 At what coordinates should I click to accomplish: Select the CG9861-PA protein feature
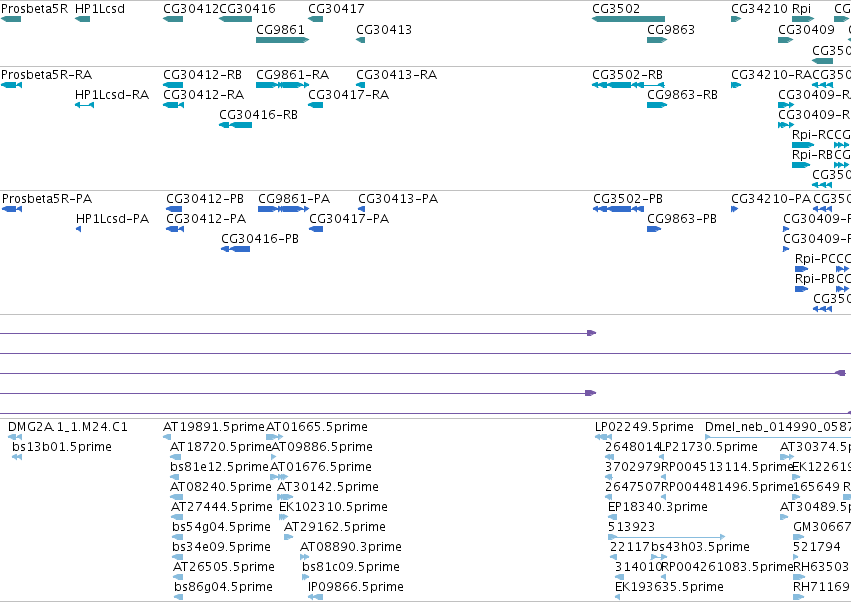click(x=283, y=209)
